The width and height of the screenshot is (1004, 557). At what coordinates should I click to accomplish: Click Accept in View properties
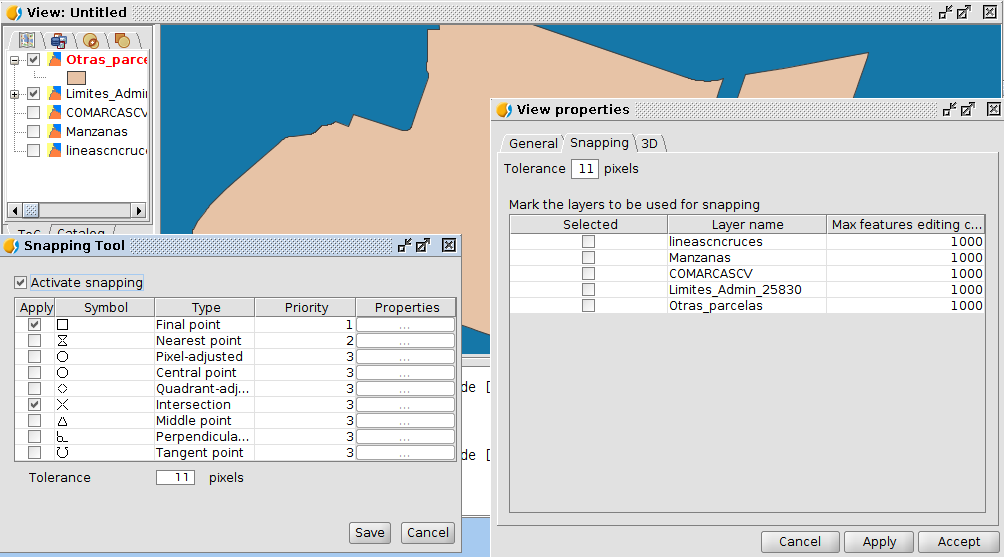point(959,542)
